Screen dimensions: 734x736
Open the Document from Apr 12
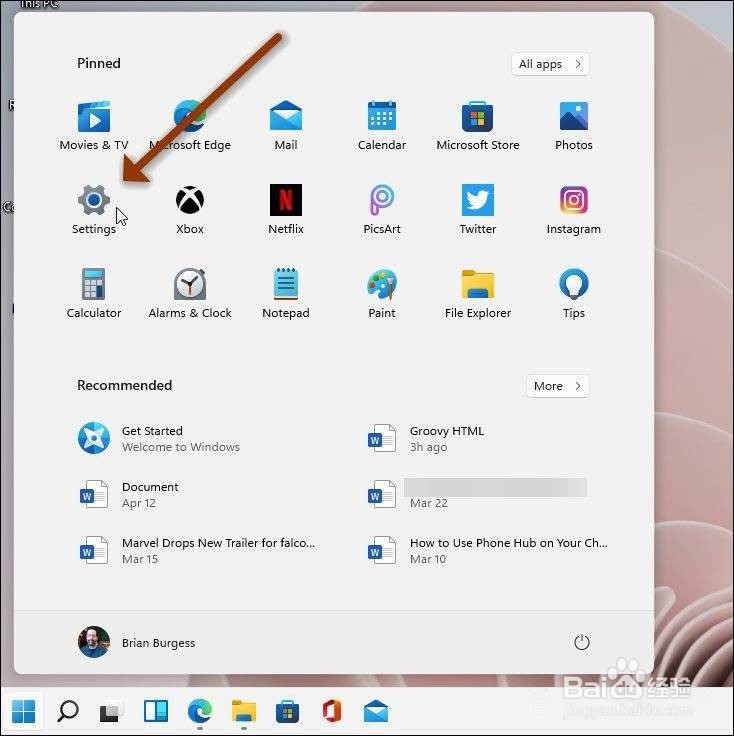point(129,494)
